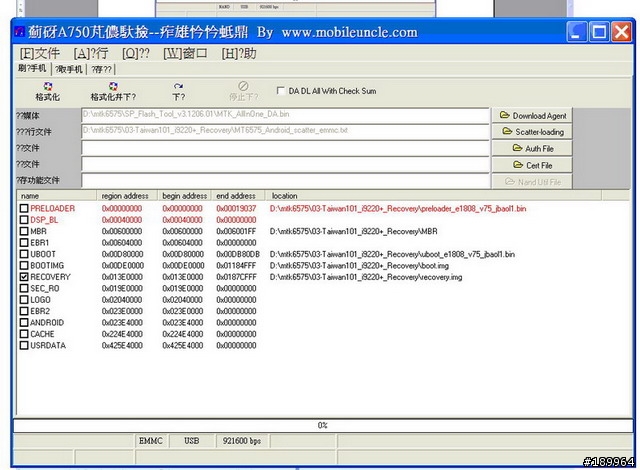Open the [O] menu

click(136, 53)
